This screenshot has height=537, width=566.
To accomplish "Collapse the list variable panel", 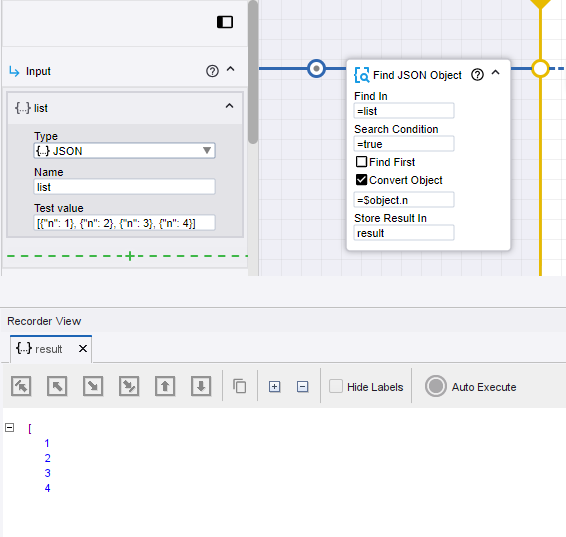I will point(229,106).
